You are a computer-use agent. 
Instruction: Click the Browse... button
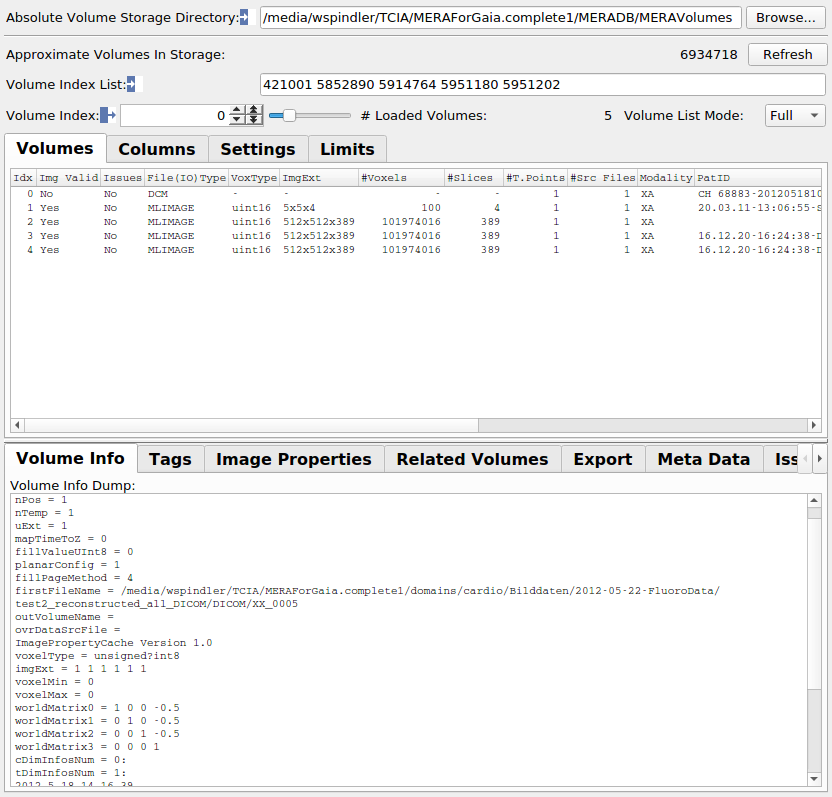tap(785, 18)
